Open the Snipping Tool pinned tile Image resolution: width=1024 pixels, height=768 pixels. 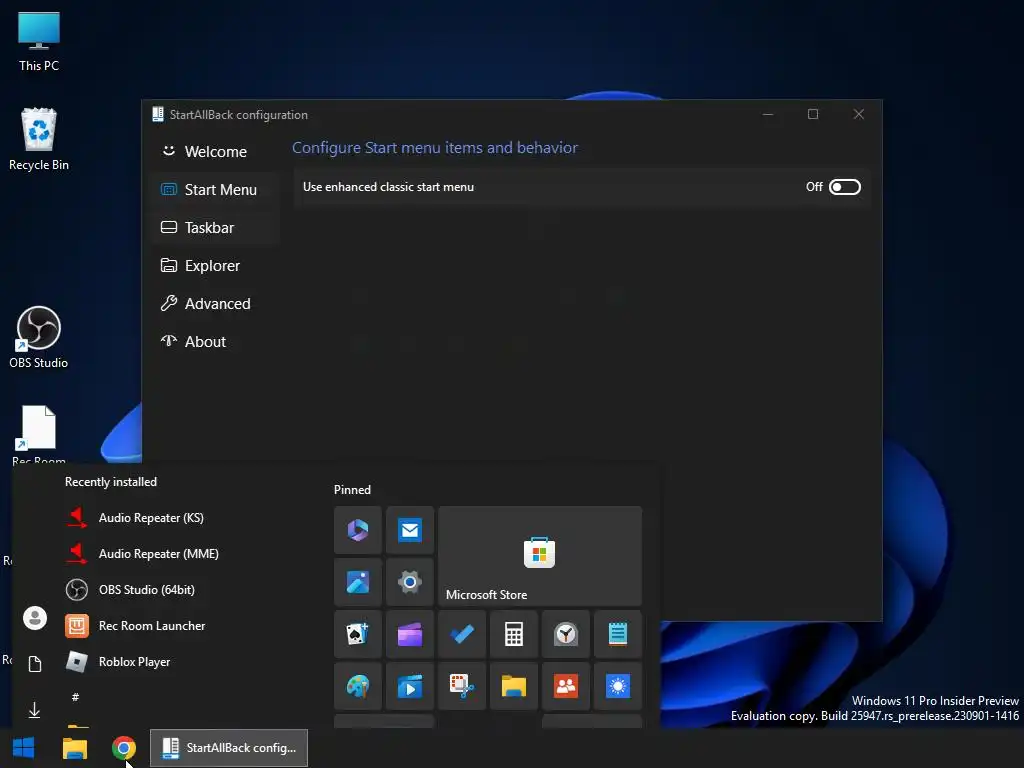click(x=462, y=686)
